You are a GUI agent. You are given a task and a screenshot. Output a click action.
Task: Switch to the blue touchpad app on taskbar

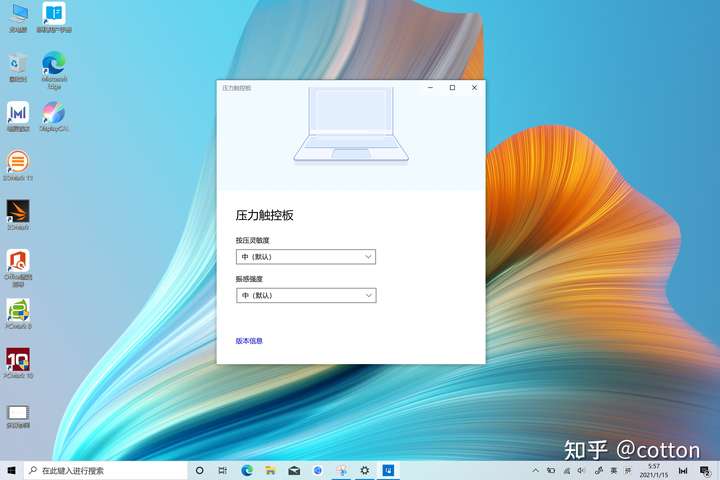coord(388,470)
